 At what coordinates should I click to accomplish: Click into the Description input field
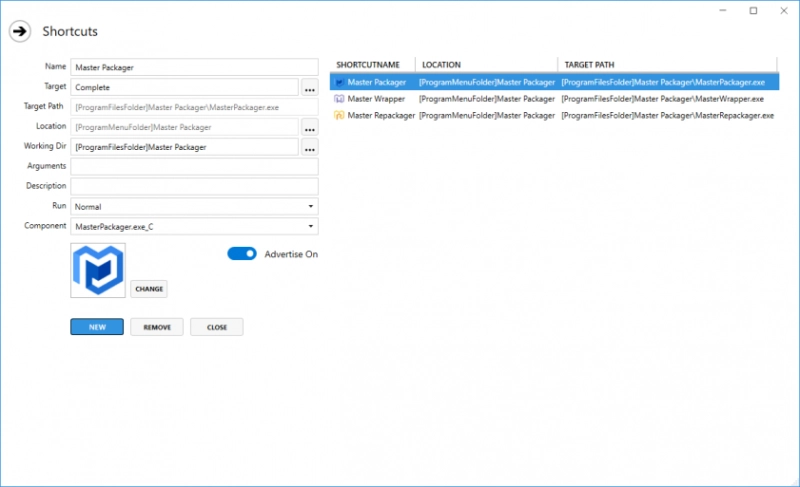coord(194,187)
